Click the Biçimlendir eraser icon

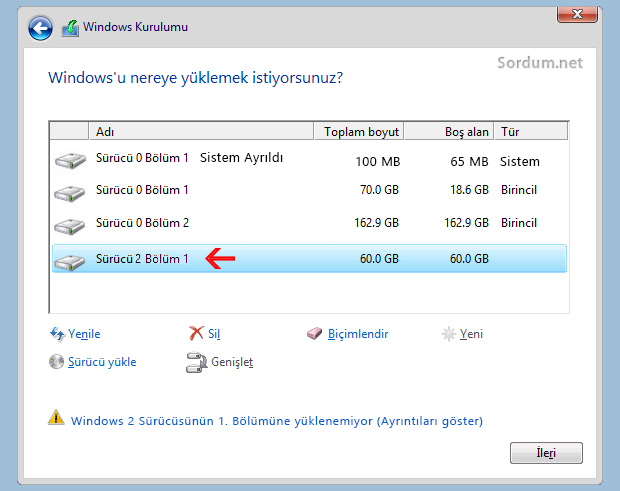(x=314, y=333)
